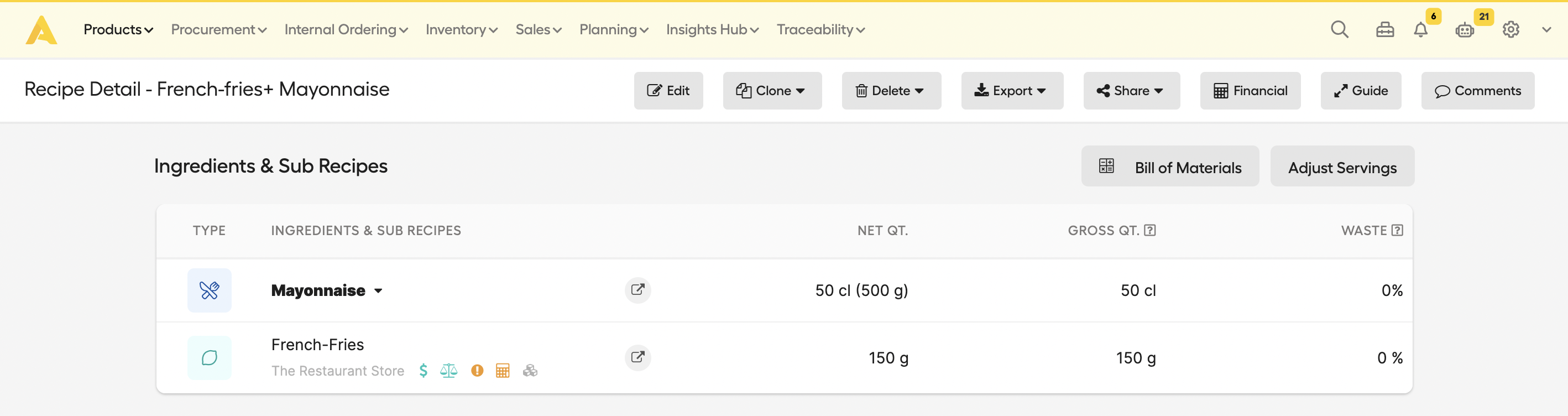This screenshot has height=416, width=1568.
Task: Open the settings gear icon
Action: 1510,29
